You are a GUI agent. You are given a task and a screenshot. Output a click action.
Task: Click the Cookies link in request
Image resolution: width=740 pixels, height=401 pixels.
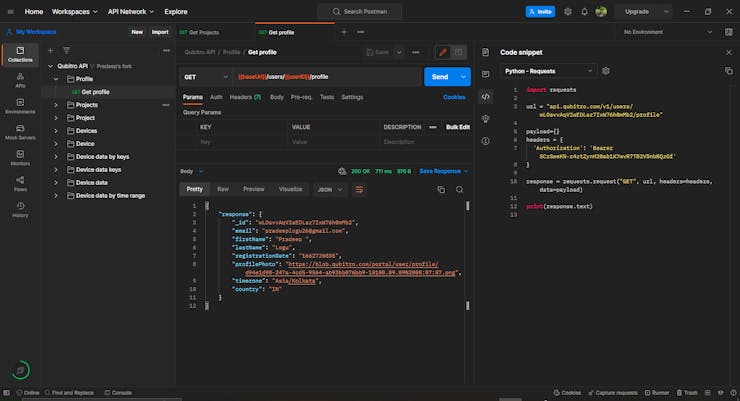454,97
